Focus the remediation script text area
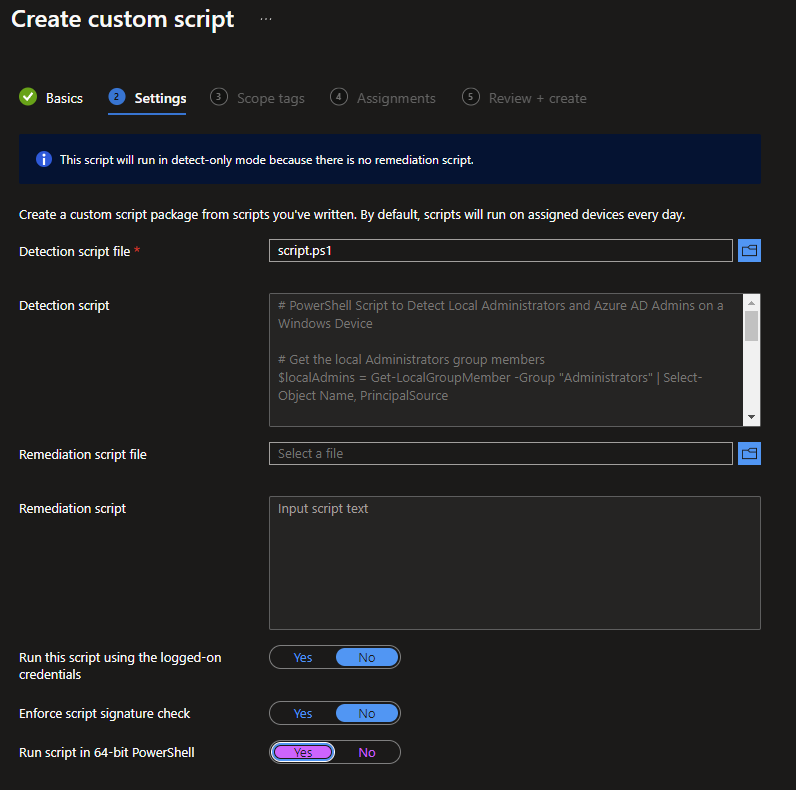Screen dimensions: 796x790 pyautogui.click(x=515, y=563)
